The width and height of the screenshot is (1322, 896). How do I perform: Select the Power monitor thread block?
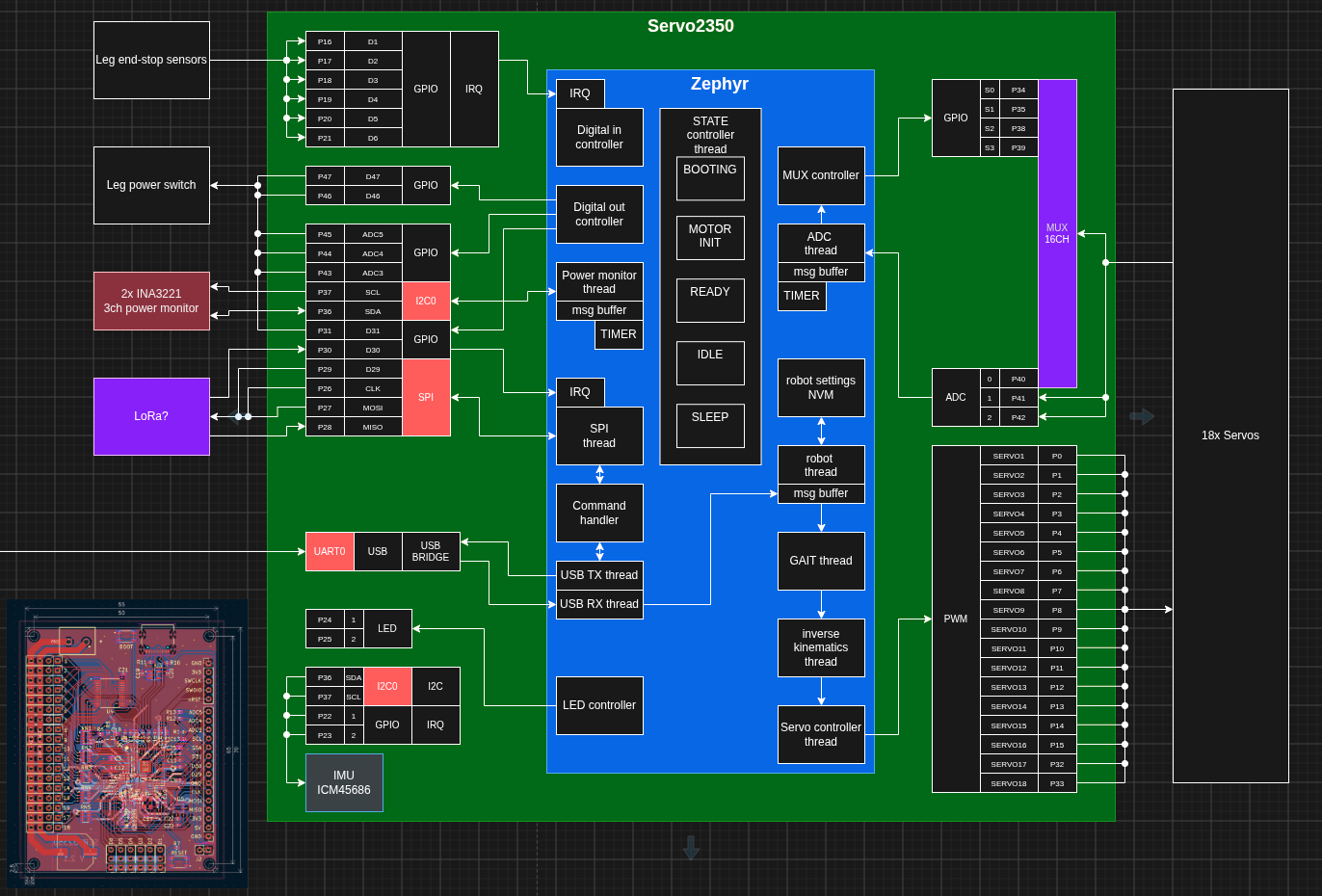pos(599,281)
